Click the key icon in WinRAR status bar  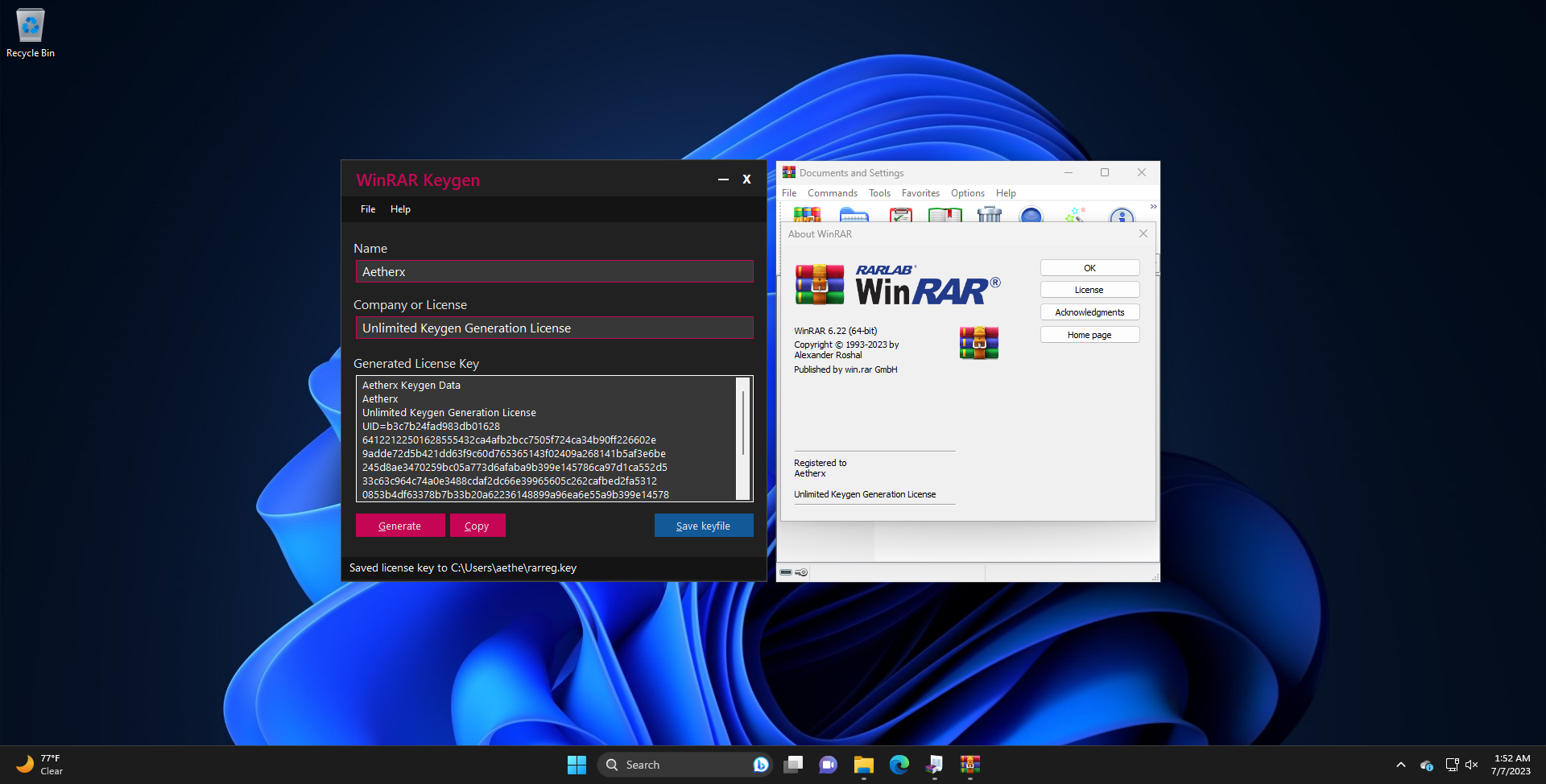[x=801, y=572]
